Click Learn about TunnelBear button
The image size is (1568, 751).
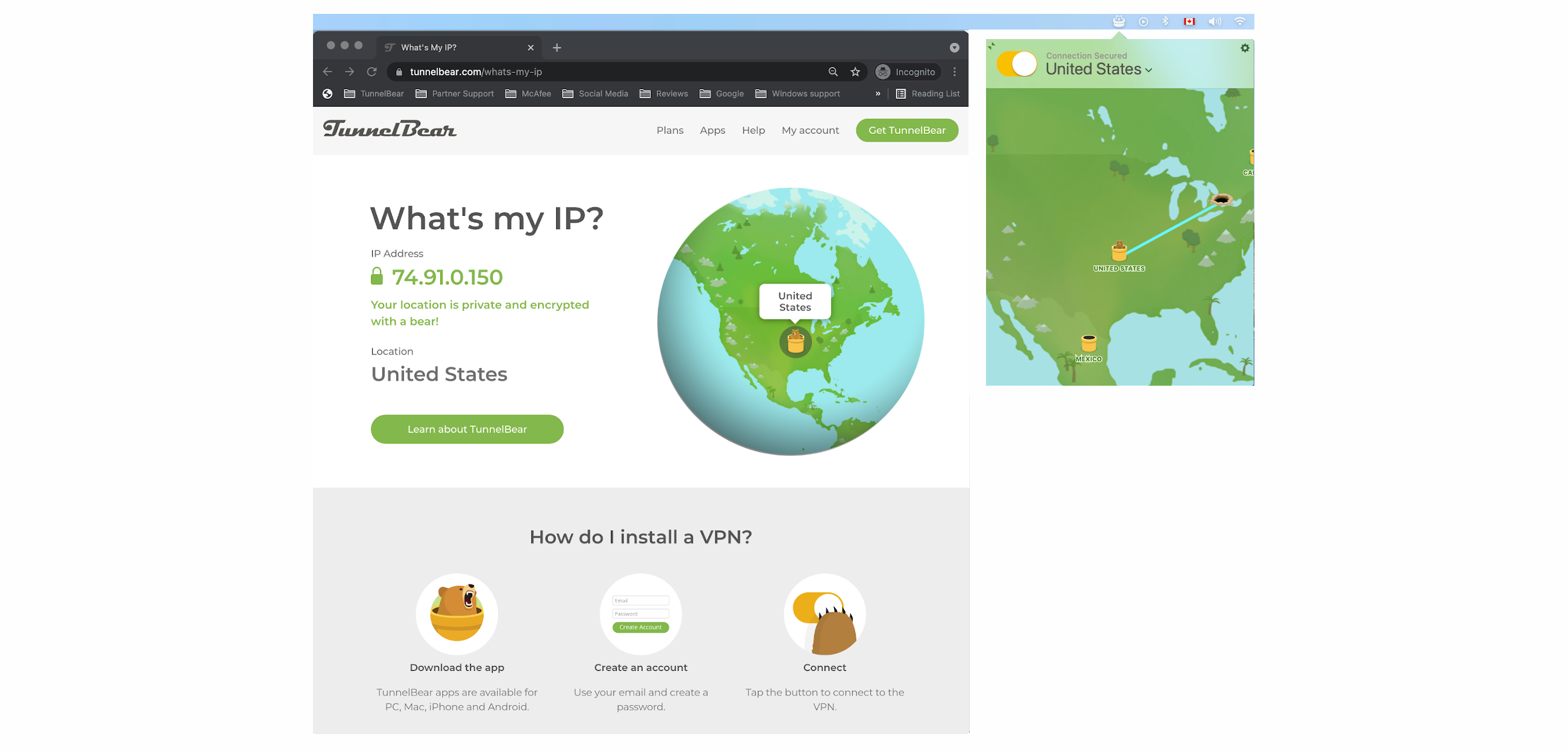467,429
